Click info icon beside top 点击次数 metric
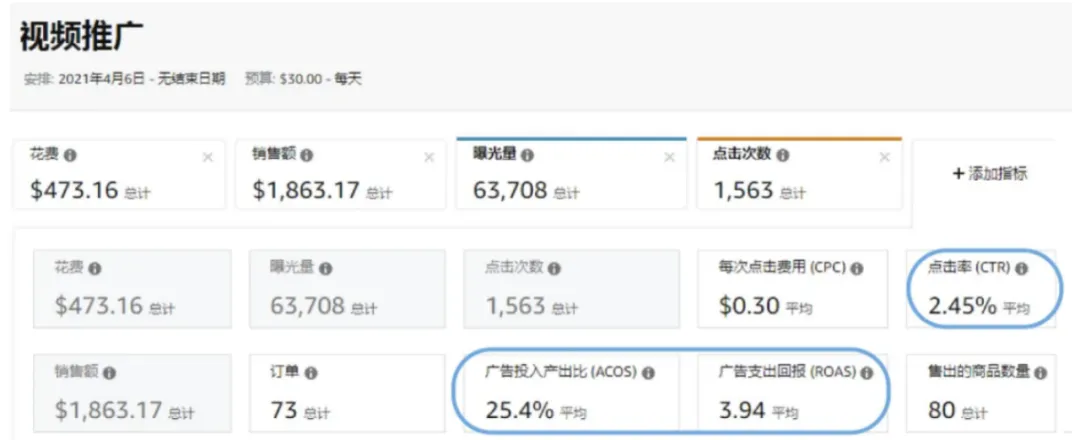1080x440 pixels. (782, 156)
